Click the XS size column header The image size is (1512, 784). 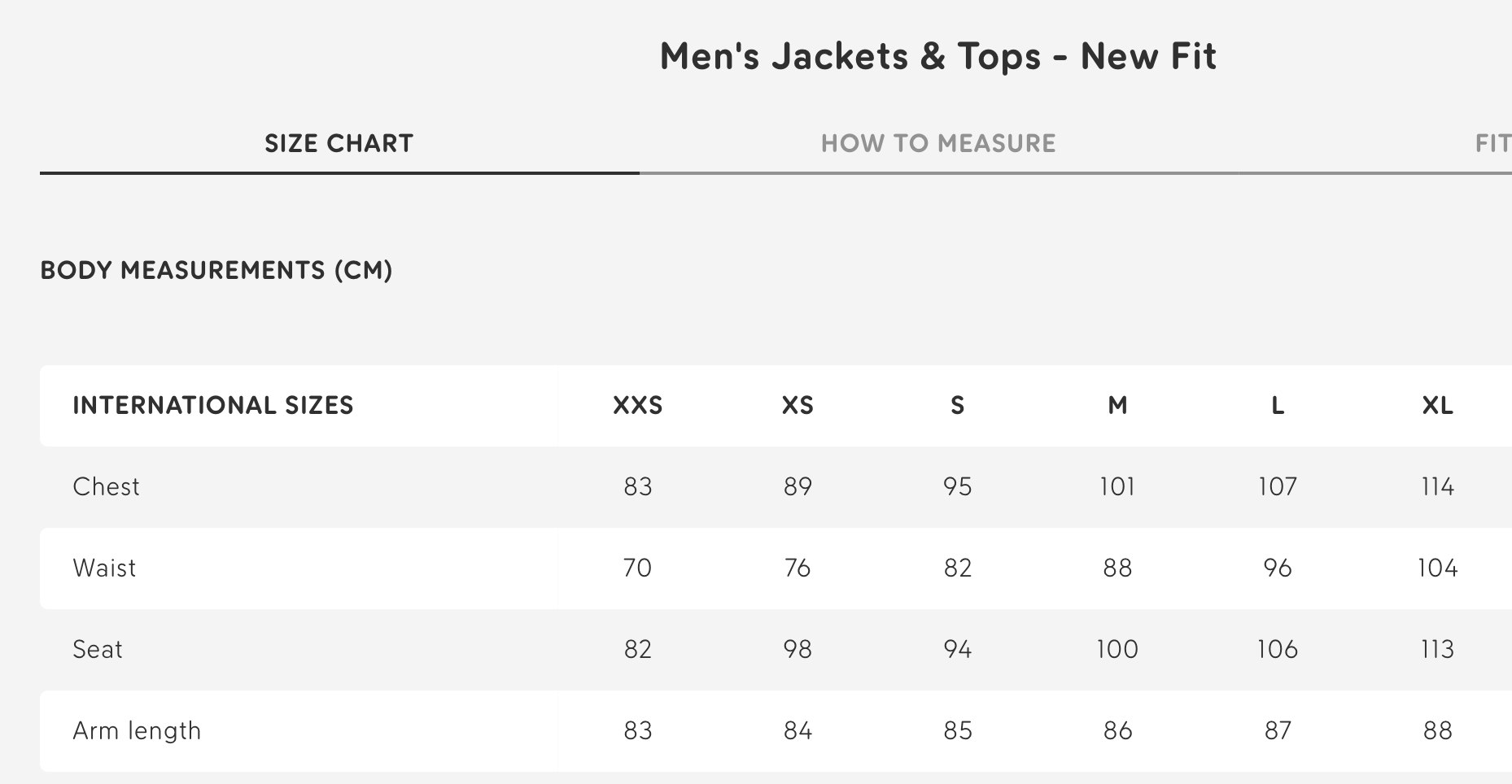point(798,405)
